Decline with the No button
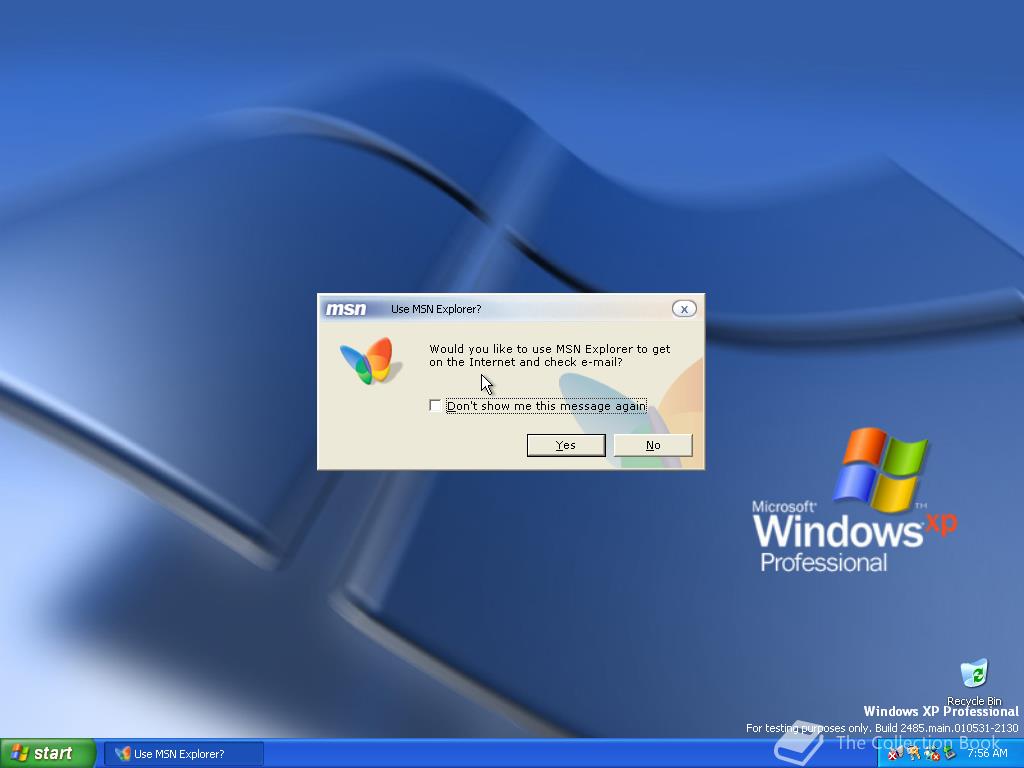Viewport: 1024px width, 768px height. pos(653,445)
